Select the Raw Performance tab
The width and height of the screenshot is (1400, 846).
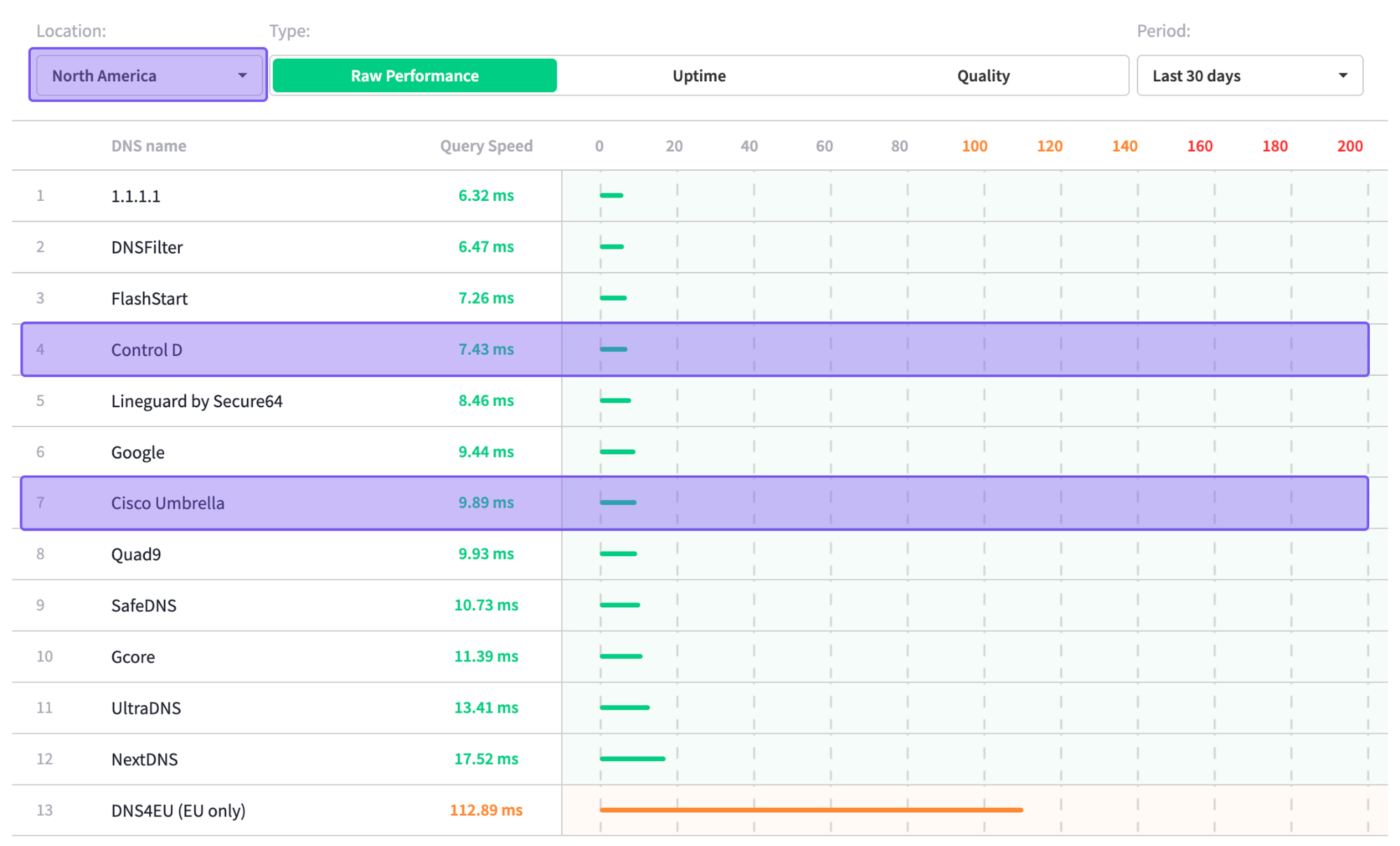point(414,76)
